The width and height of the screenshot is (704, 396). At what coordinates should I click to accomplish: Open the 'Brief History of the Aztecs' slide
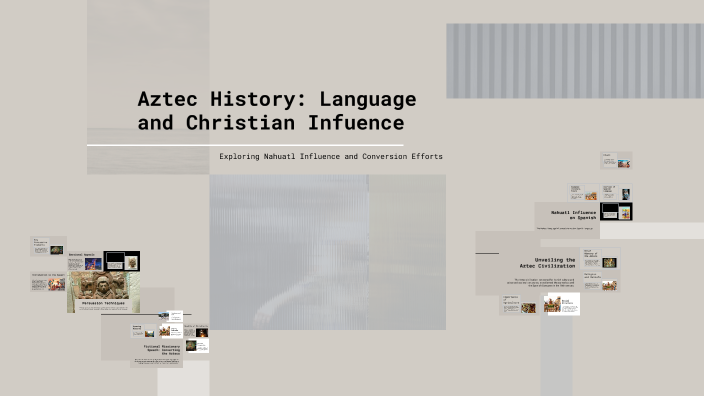coord(601,259)
